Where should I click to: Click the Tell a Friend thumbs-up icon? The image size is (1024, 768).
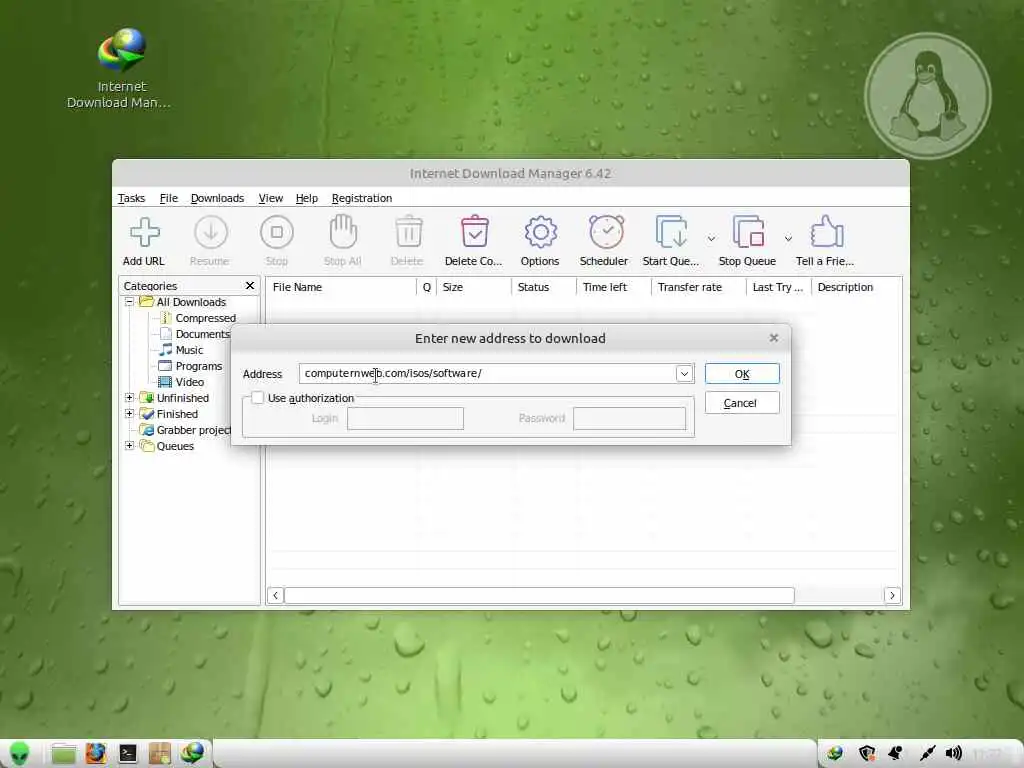(827, 232)
